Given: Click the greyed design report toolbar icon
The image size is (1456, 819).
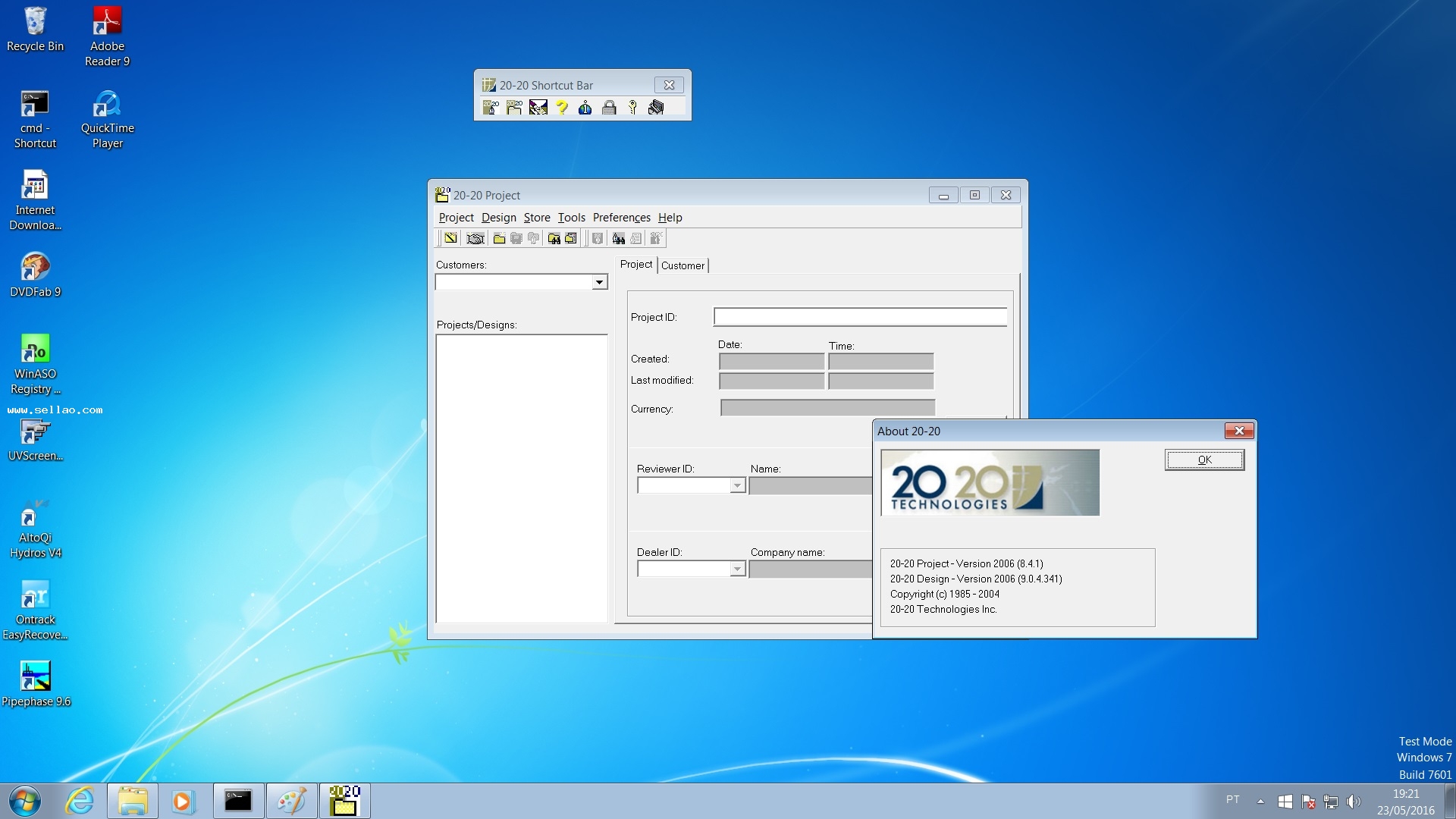Looking at the screenshot, I should (x=635, y=238).
